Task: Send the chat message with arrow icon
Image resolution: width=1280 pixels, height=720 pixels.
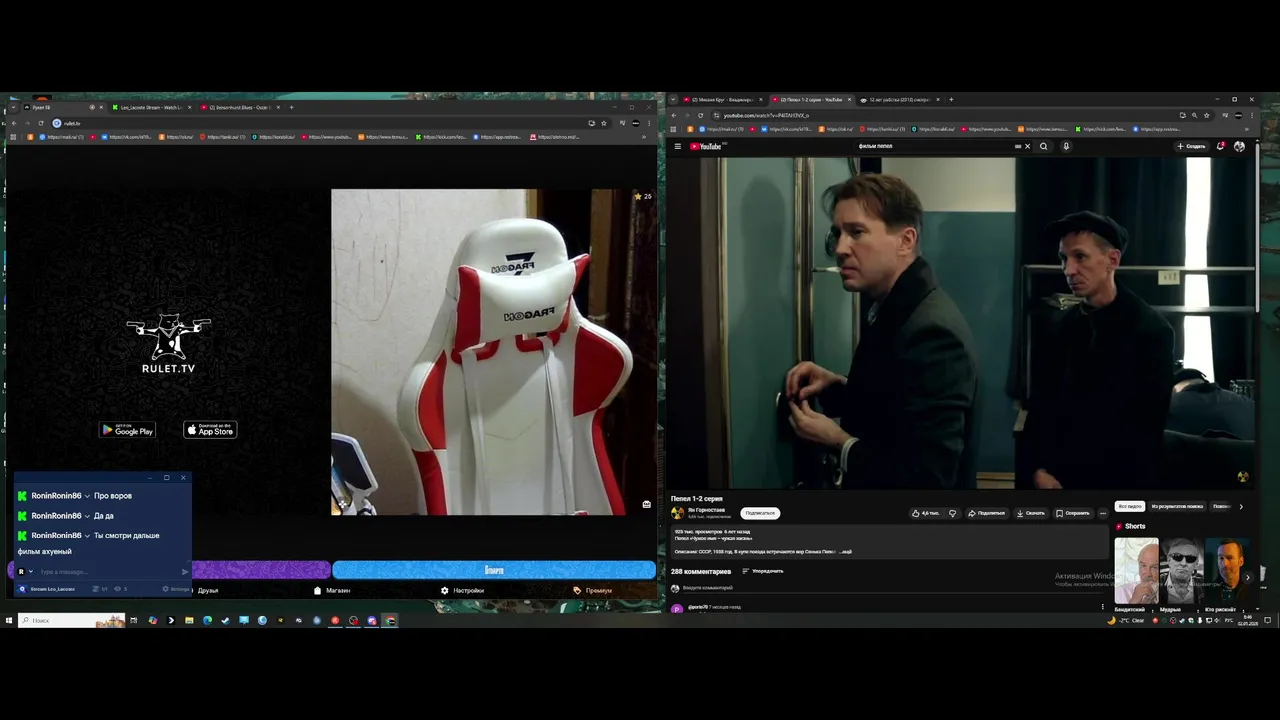Action: (x=185, y=572)
